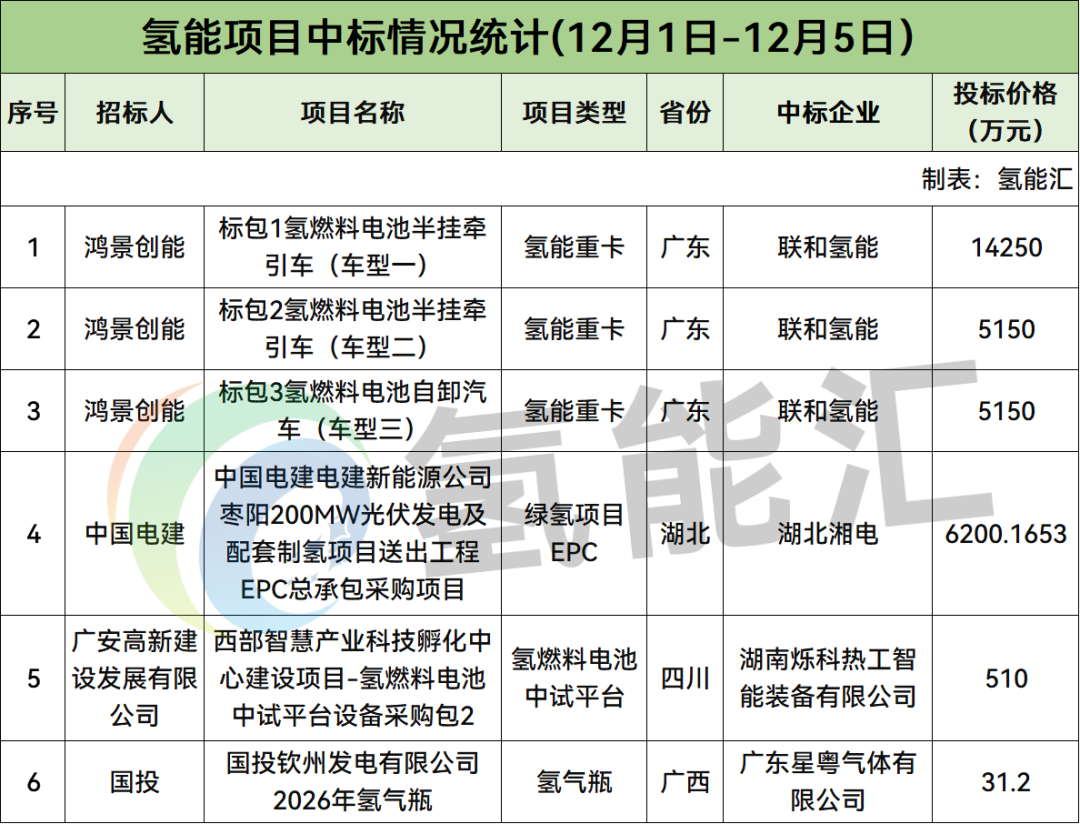Viewport: 1080px width, 824px height.
Task: Click the 标包3氢燃料电池自卸汽车 project name cell
Action: point(352,410)
